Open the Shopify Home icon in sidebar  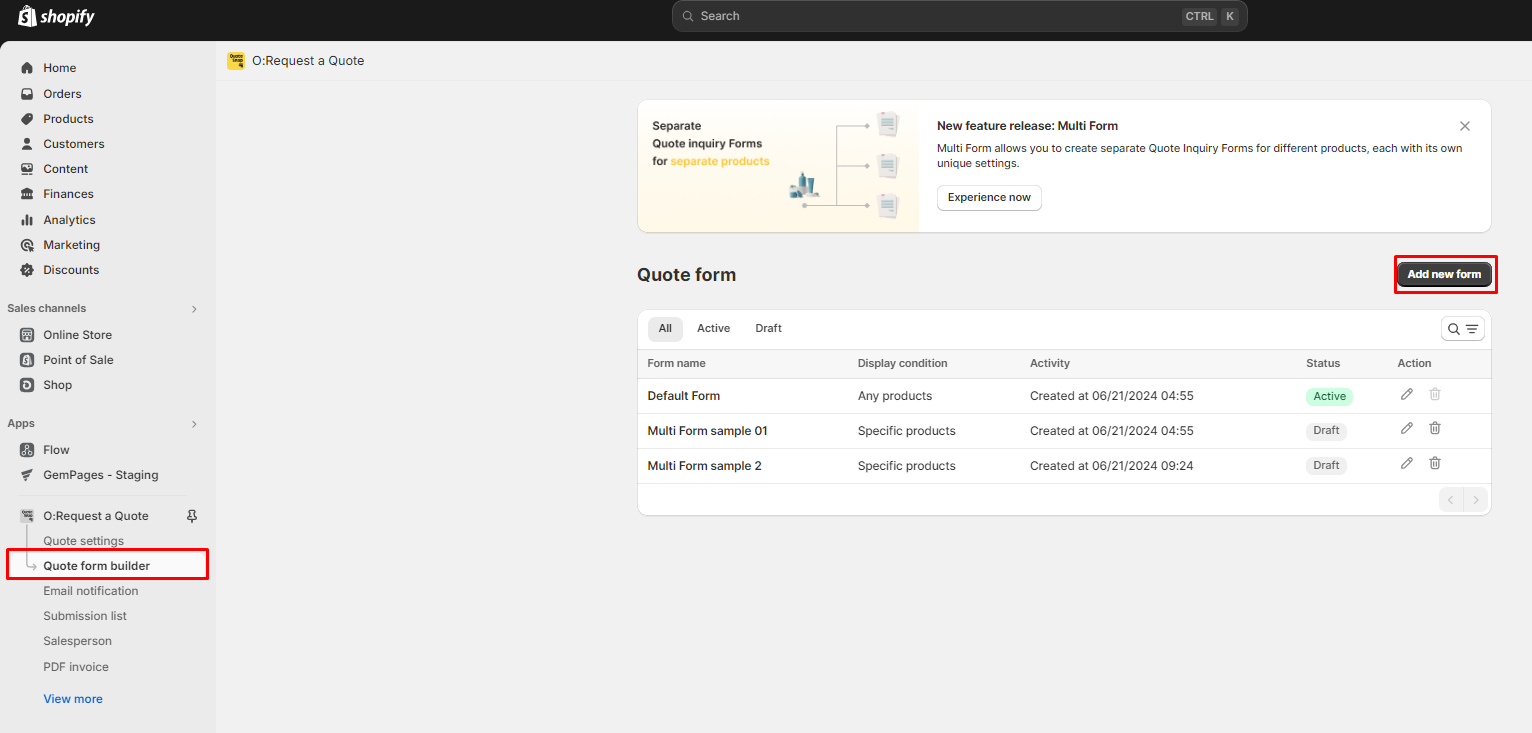tap(27, 67)
